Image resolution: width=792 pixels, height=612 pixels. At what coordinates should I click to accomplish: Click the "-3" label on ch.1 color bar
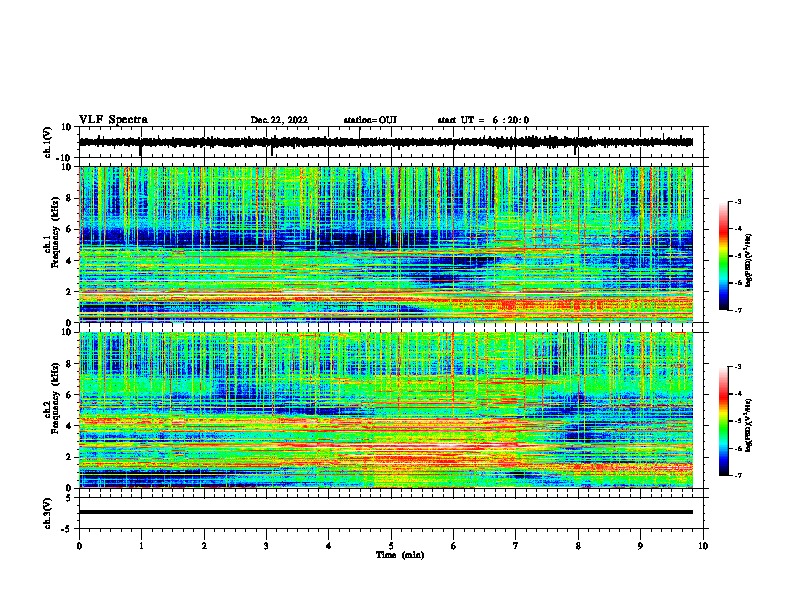(738, 202)
